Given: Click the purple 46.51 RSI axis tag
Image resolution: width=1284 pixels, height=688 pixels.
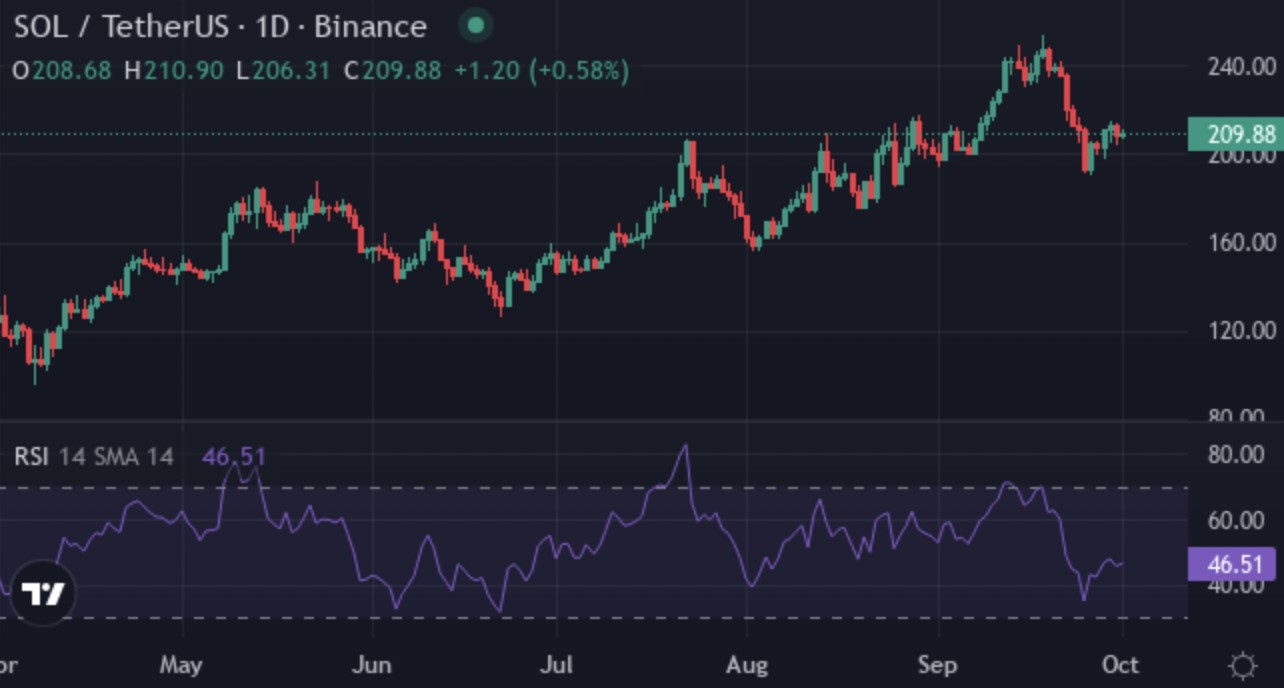Looking at the screenshot, I should [1235, 563].
